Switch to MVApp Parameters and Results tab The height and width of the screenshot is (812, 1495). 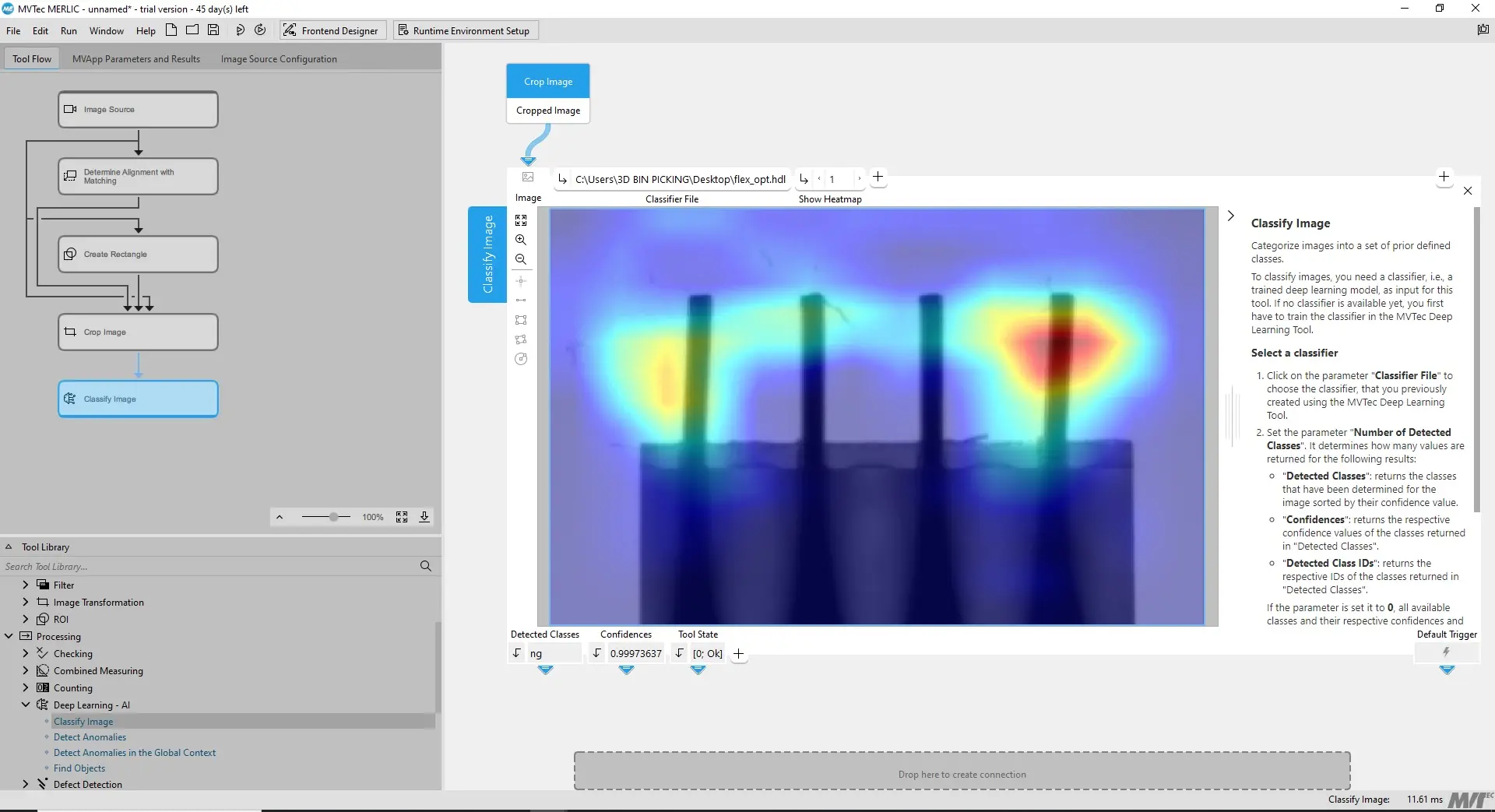(x=136, y=59)
